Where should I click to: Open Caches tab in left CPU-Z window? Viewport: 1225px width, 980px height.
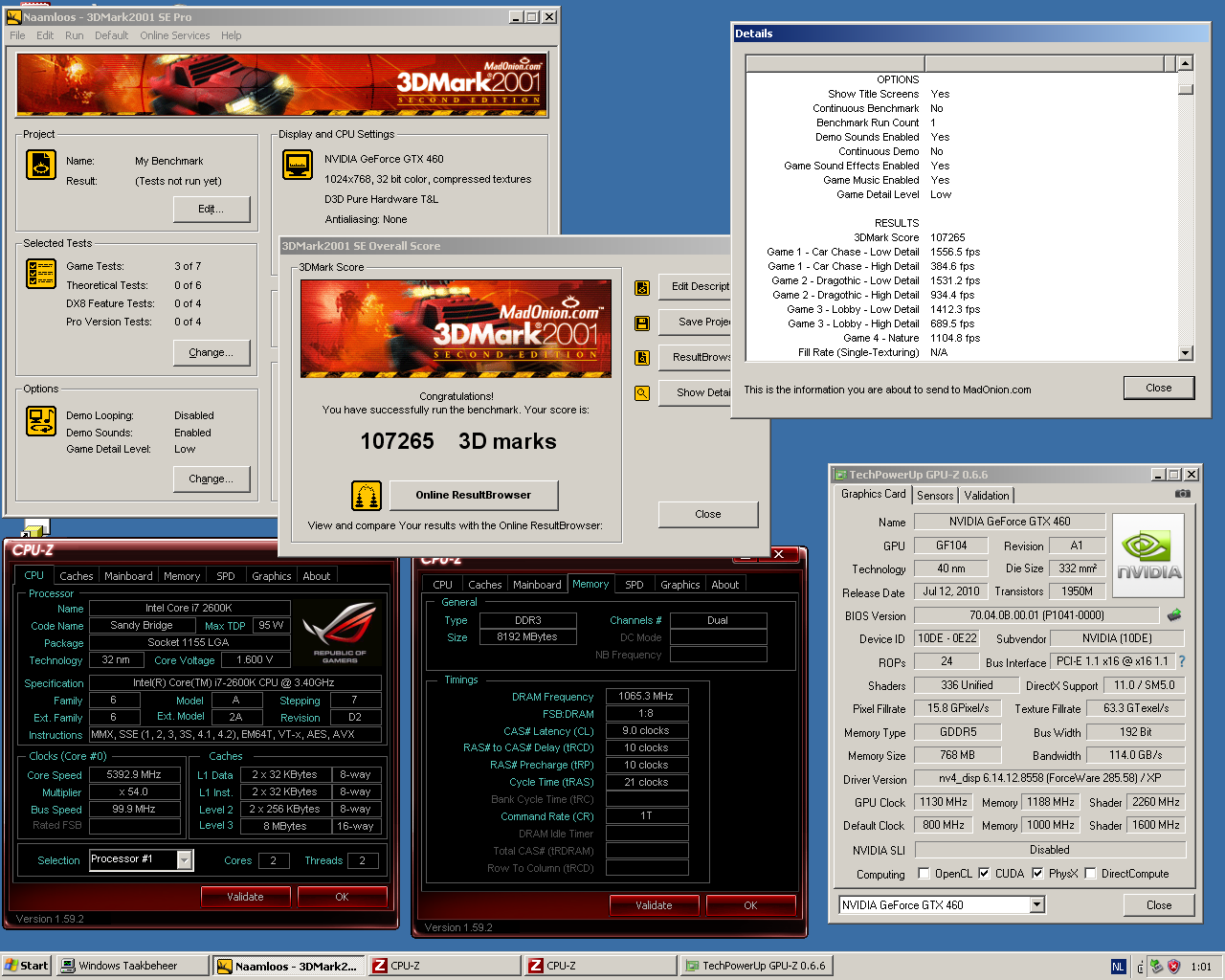77,576
